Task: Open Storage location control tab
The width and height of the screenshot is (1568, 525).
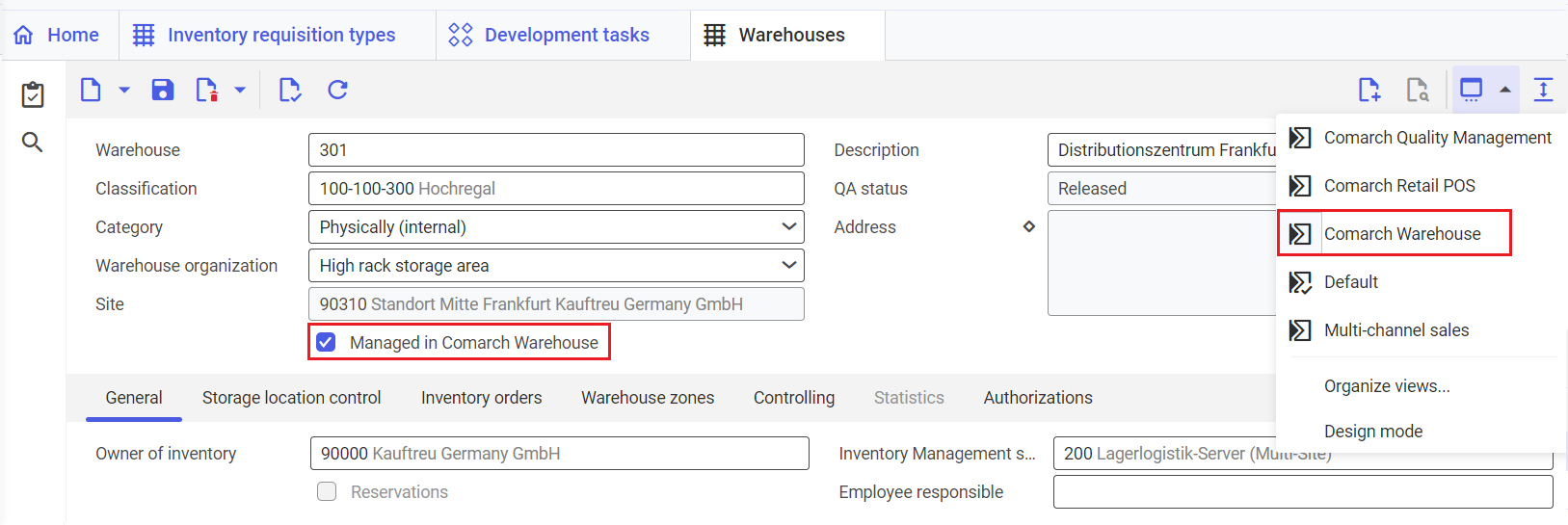Action: click(291, 398)
